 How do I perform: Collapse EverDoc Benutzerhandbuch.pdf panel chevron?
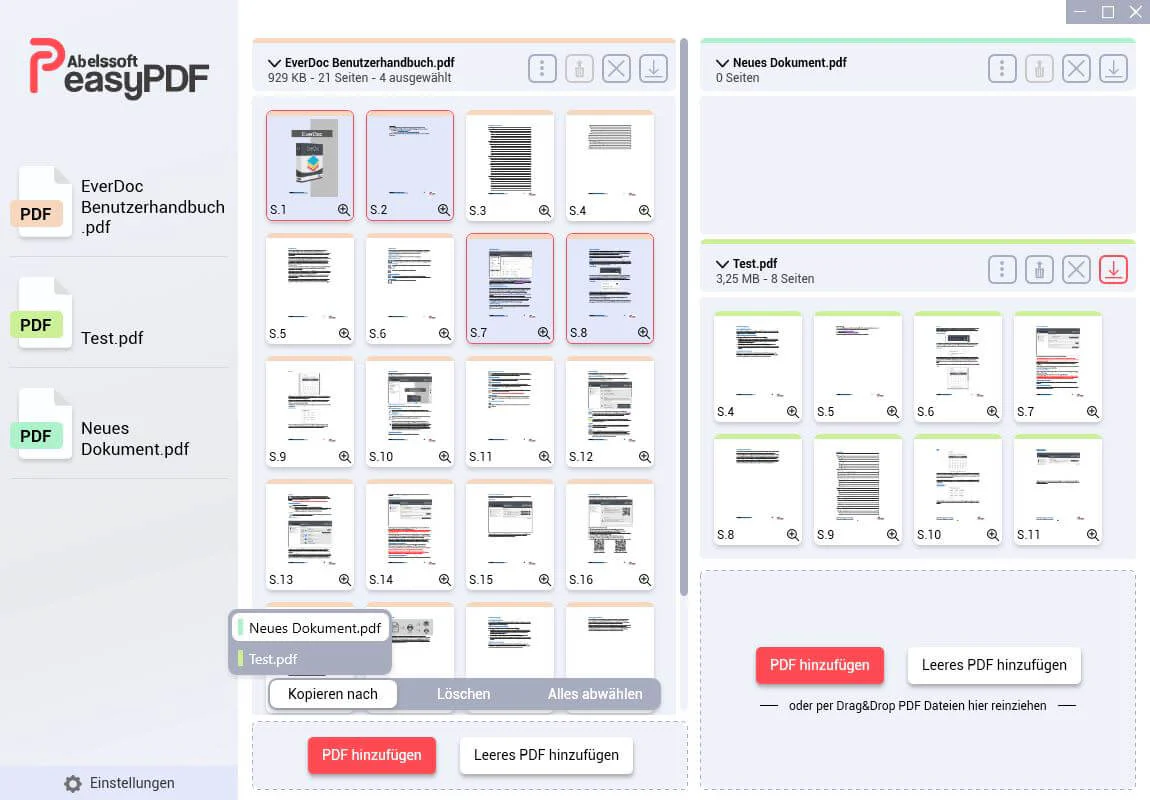tap(274, 63)
